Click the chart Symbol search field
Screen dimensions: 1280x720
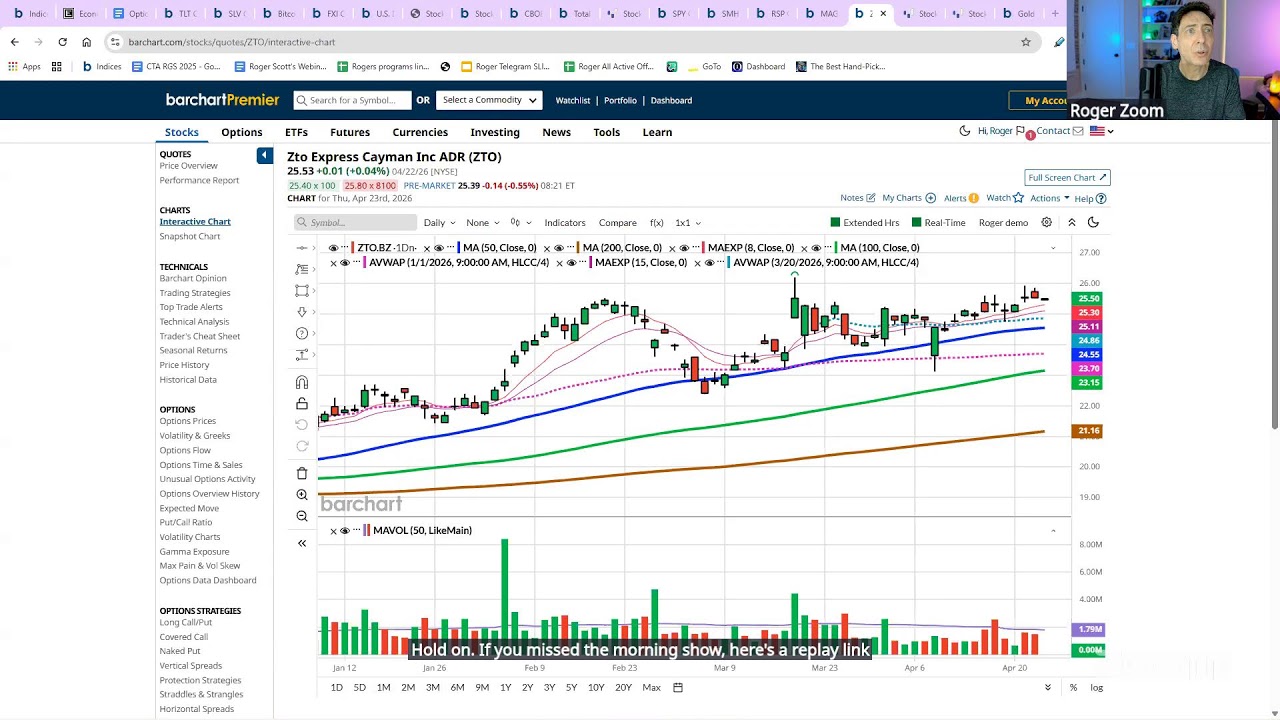click(353, 223)
